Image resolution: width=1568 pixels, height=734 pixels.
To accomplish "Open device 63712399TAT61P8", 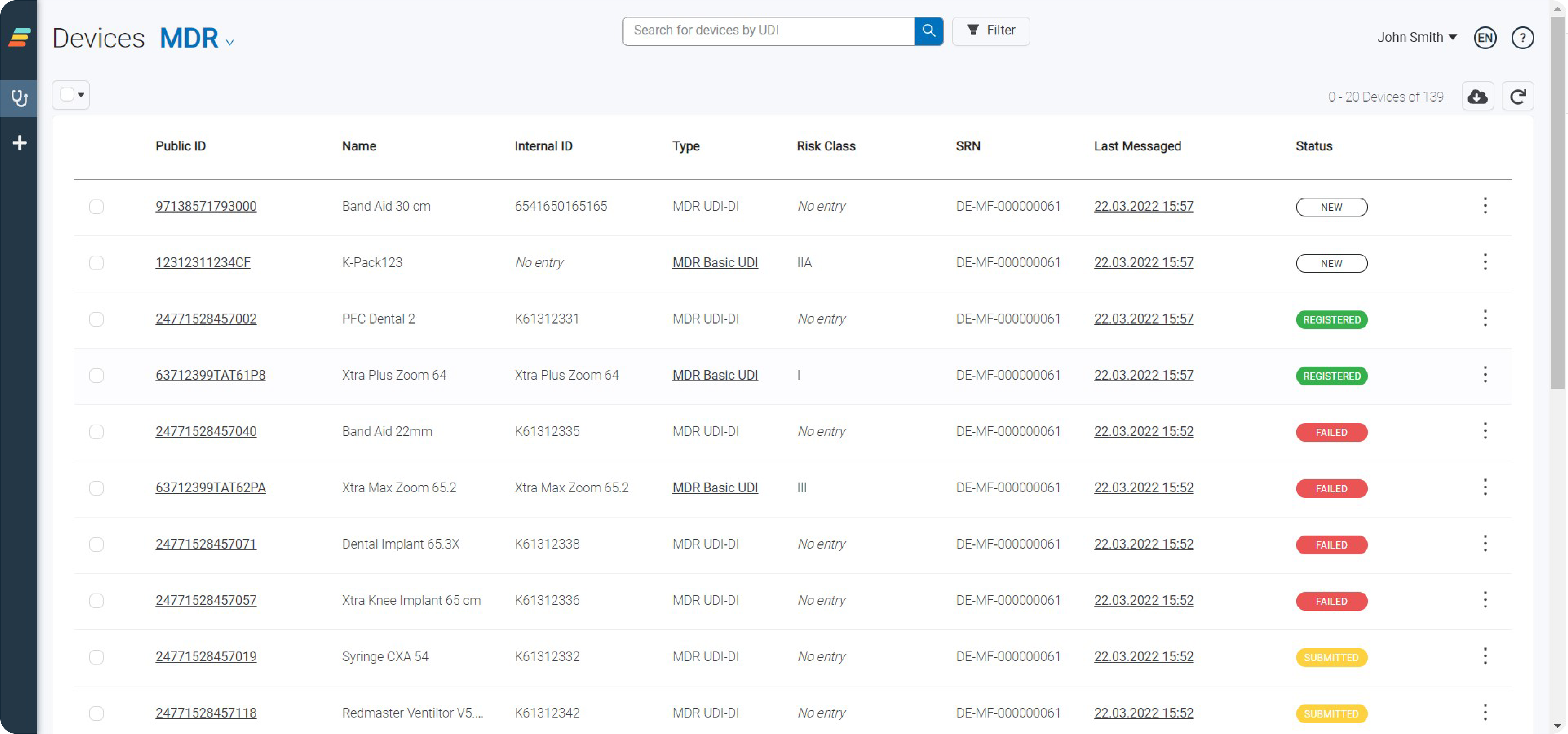I will (x=211, y=375).
